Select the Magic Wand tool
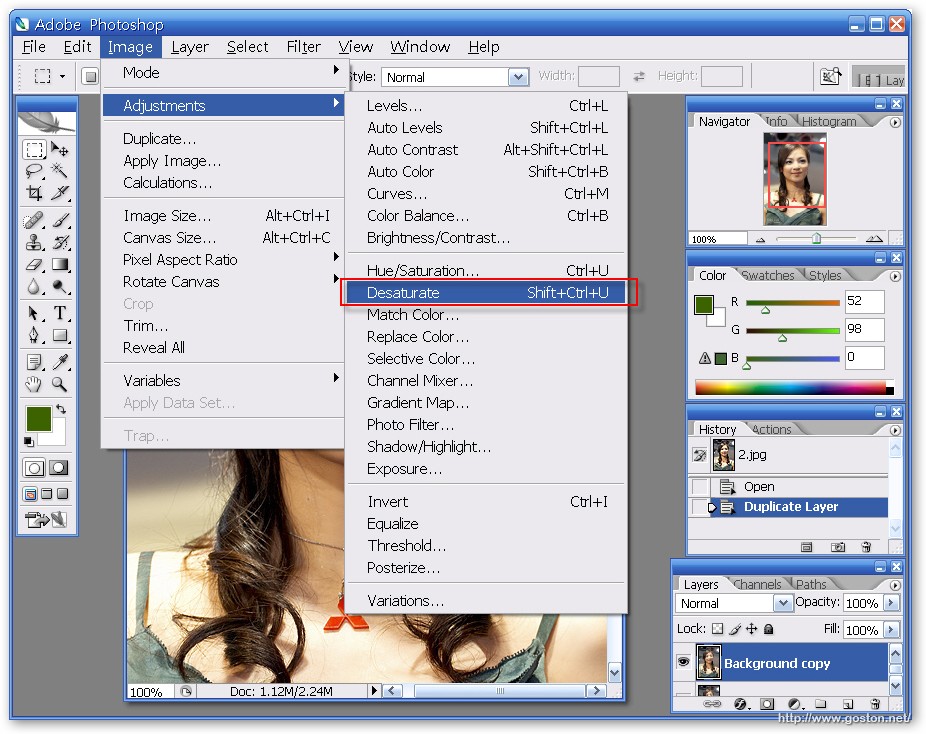The height and width of the screenshot is (734, 926). pos(60,171)
